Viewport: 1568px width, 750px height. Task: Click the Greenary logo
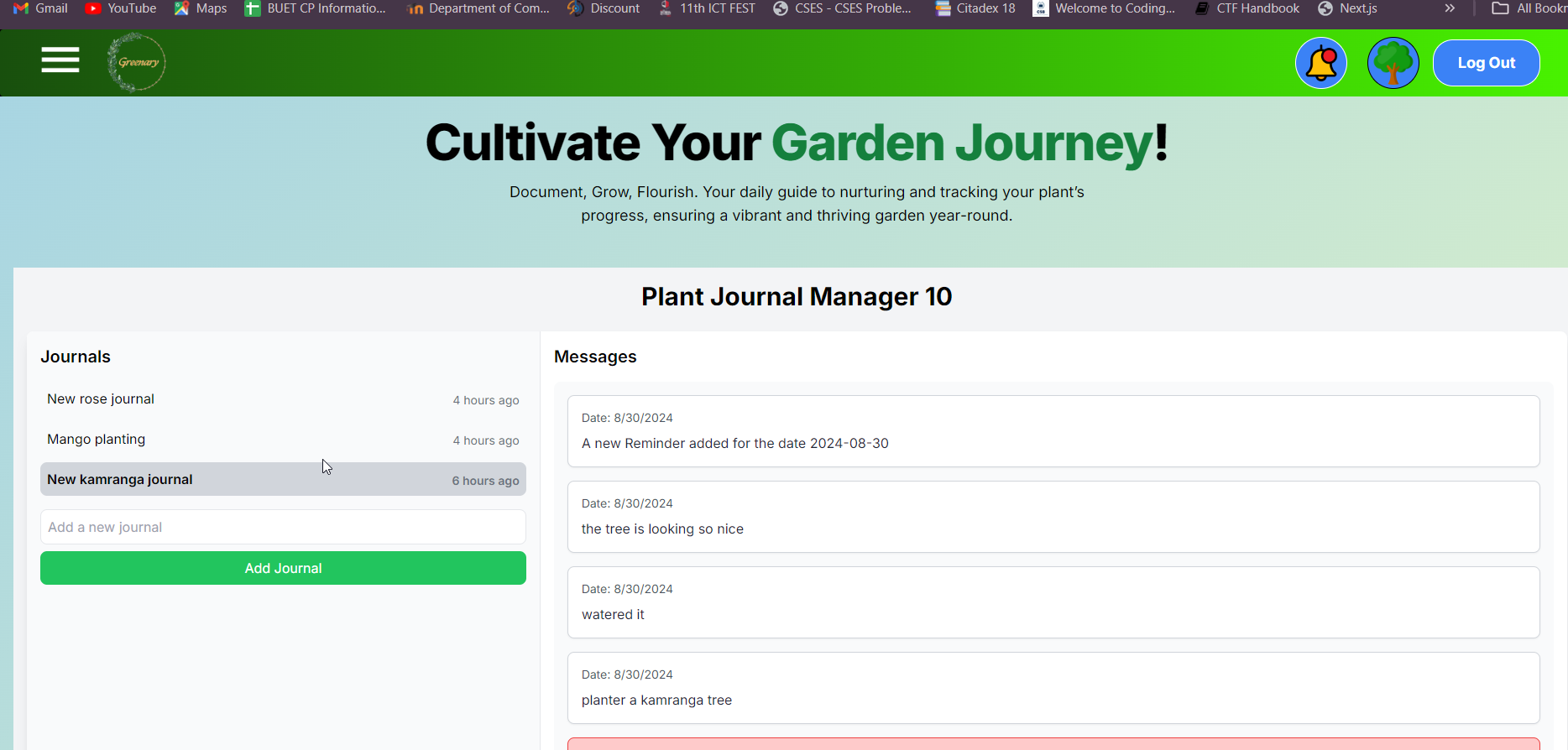(137, 62)
